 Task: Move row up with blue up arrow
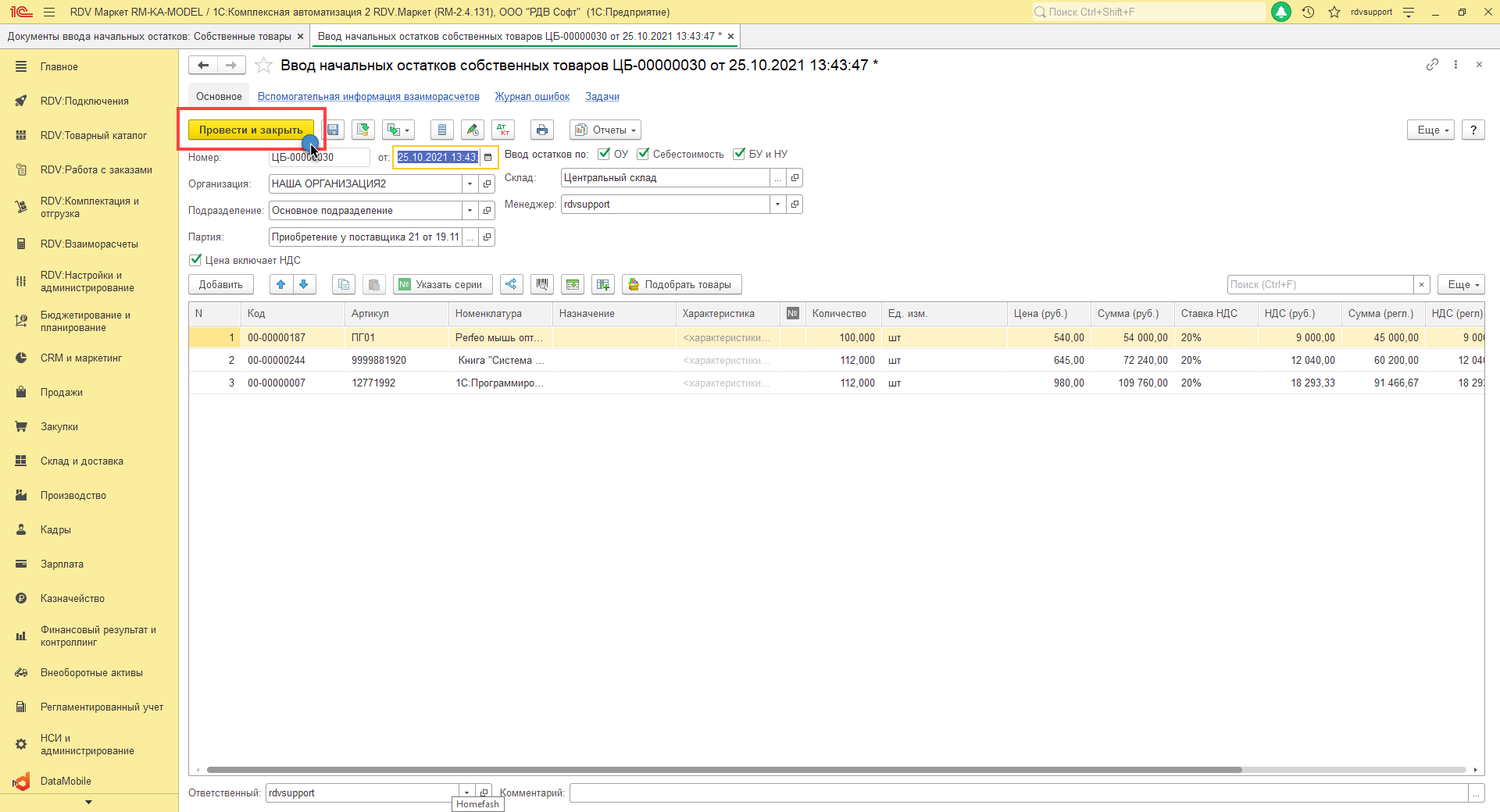[281, 285]
